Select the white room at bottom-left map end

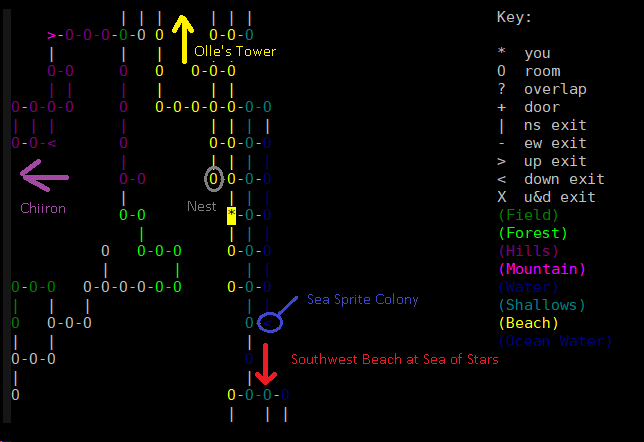(15, 395)
